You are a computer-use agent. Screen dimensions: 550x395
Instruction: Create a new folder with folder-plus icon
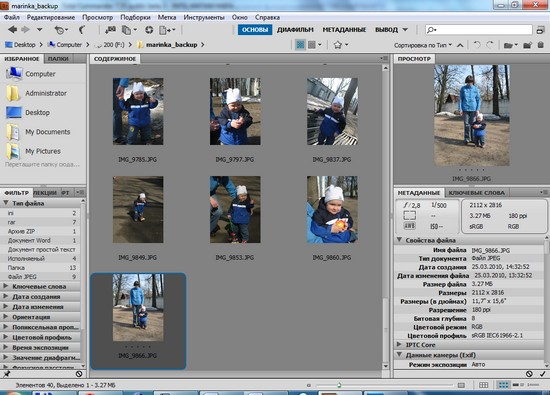[527, 45]
